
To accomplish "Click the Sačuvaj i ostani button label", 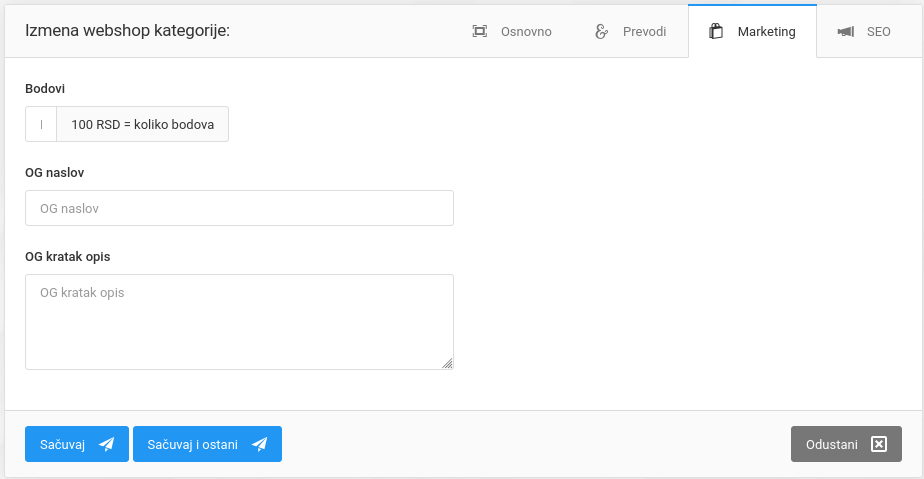I will click(x=192, y=444).
